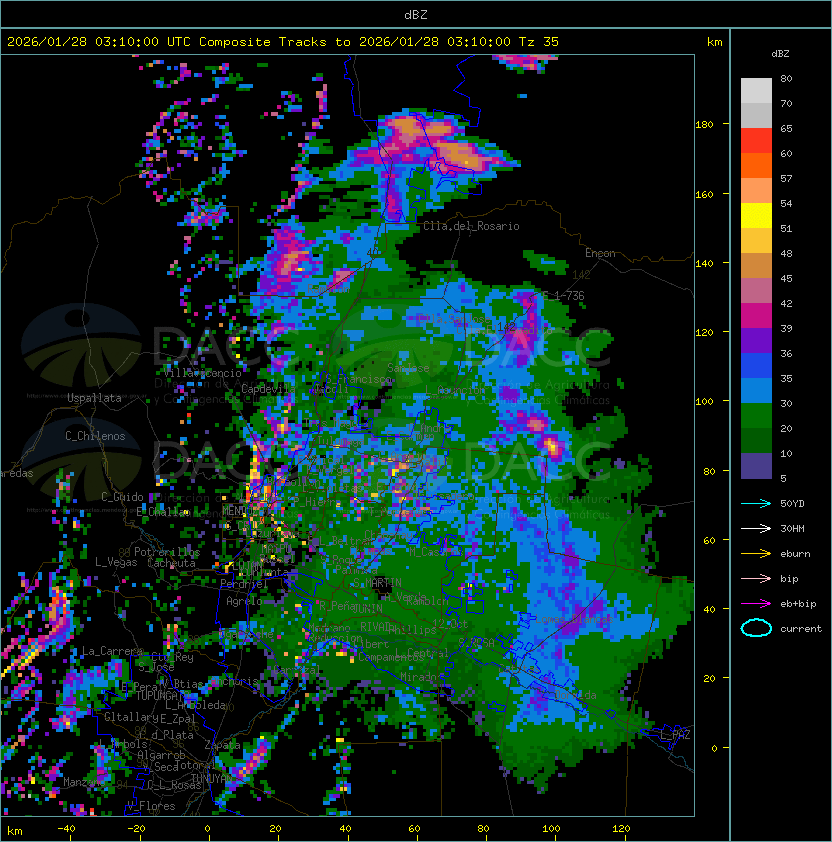Image resolution: width=832 pixels, height=842 pixels.
Task: Click the '120' tick on the horizontal axis
Action: 620,829
